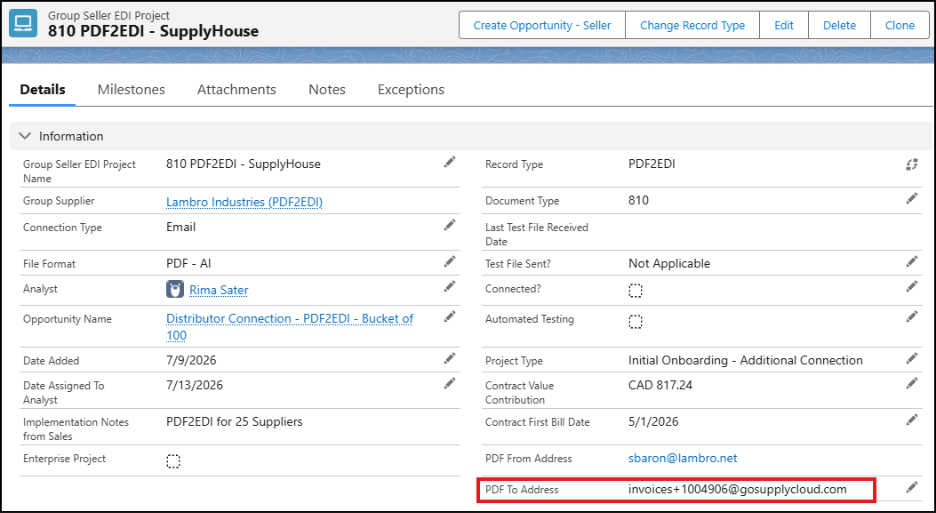Screen dimensions: 936x513
Task: Select Project Type 'Initial Onboarding - Additional Connection'
Action: click(x=745, y=360)
